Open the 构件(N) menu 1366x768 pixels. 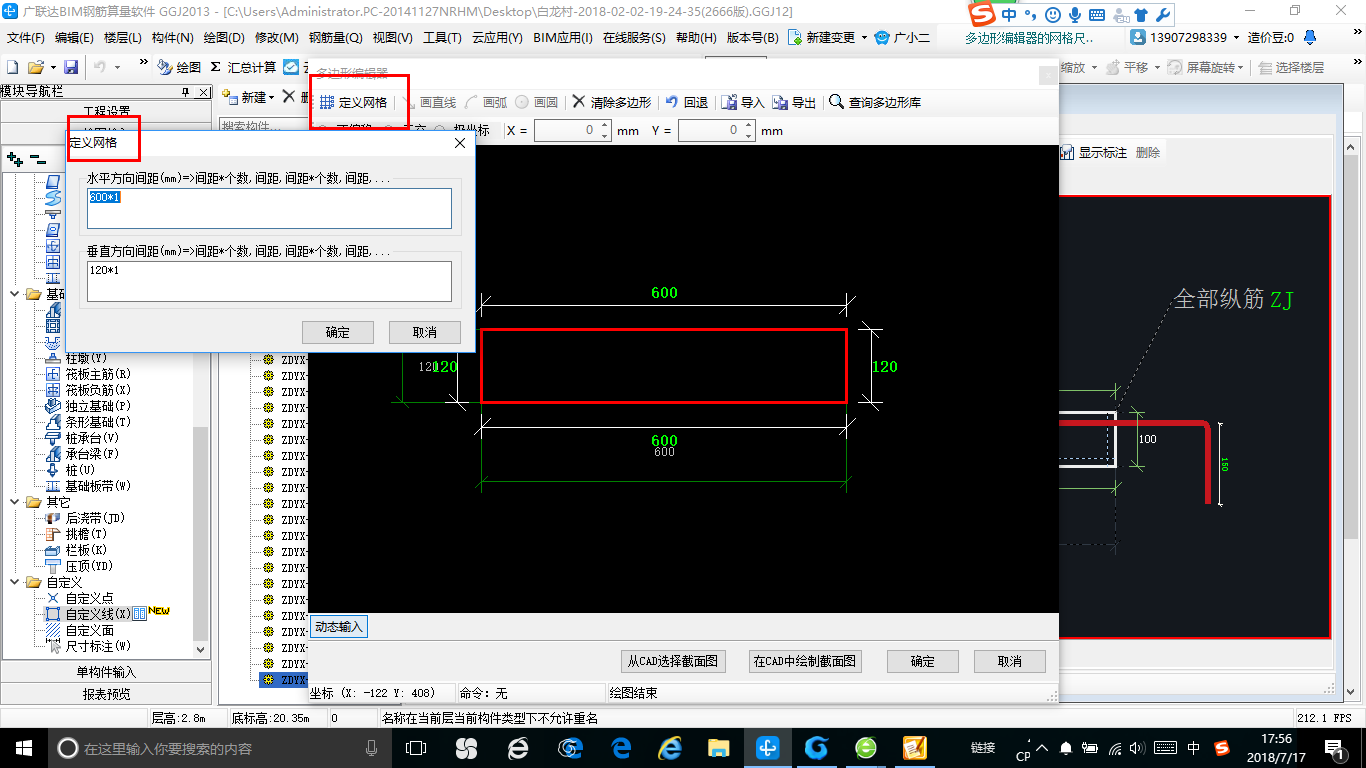tap(172, 37)
